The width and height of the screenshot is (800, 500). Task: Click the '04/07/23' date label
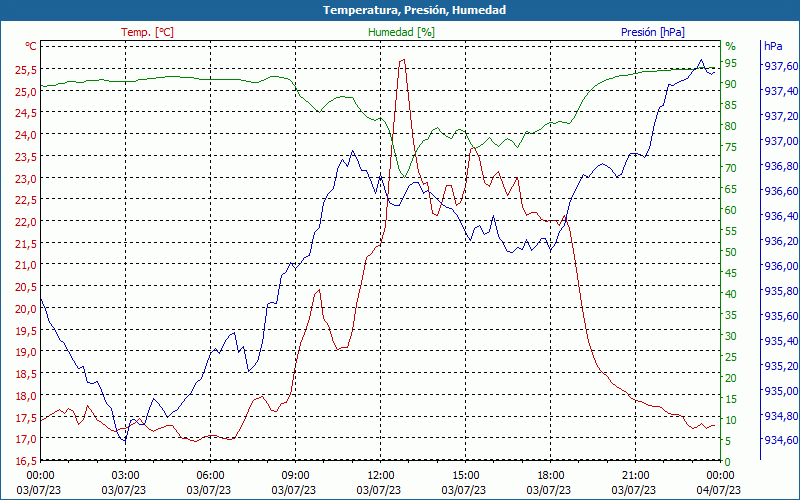click(x=718, y=490)
